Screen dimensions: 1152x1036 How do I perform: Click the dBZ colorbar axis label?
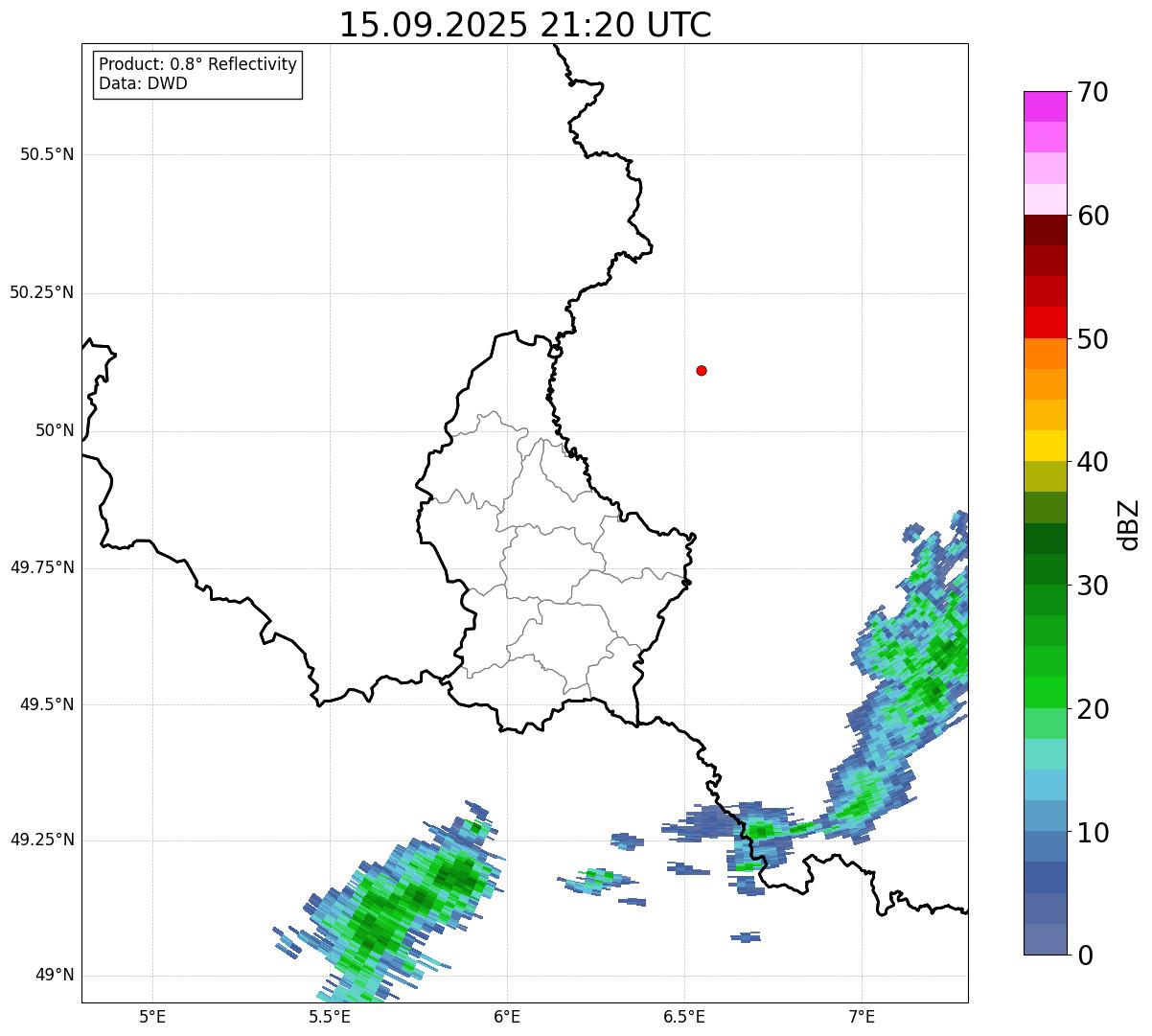coord(1129,524)
